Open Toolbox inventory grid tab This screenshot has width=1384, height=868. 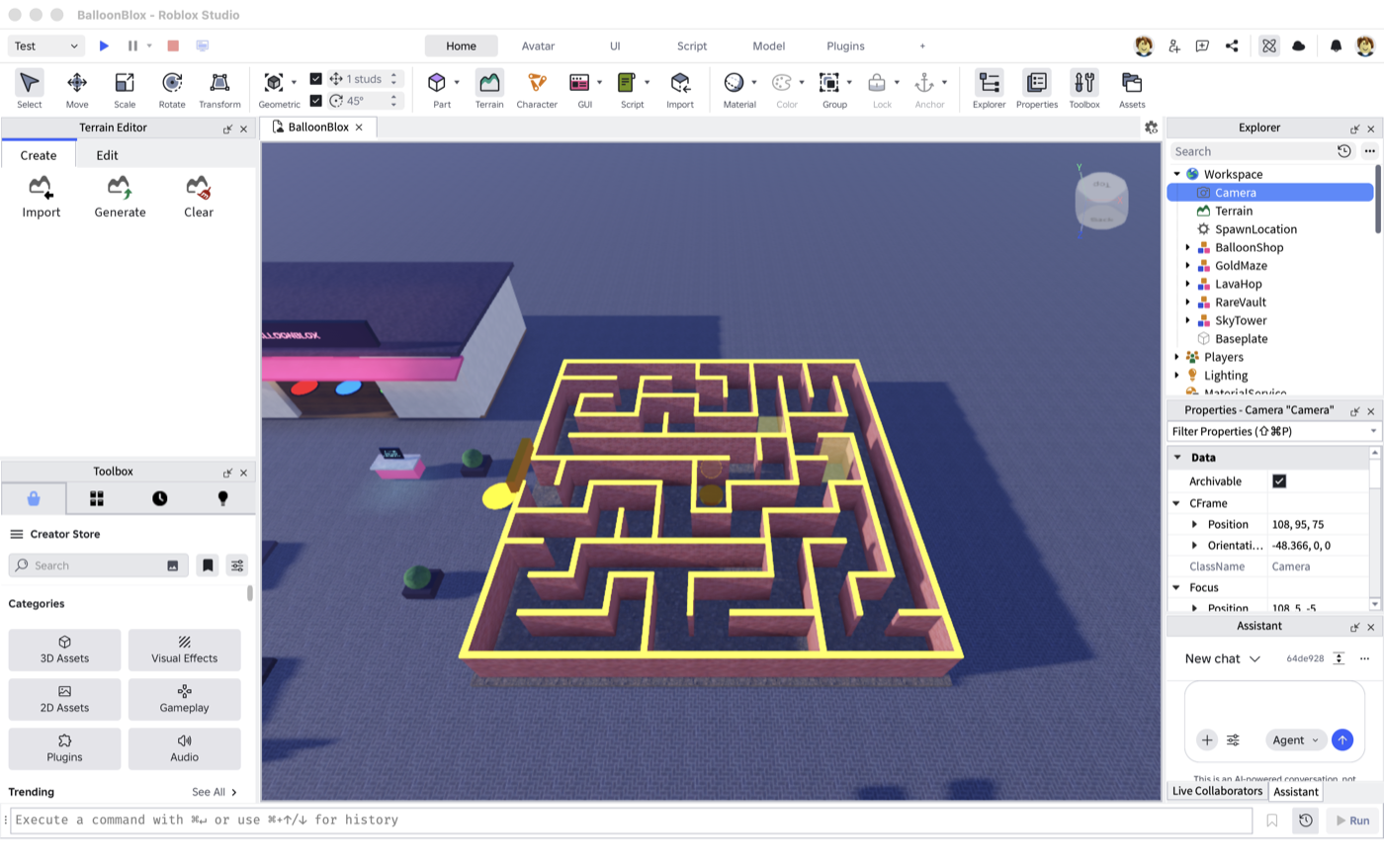pos(97,498)
